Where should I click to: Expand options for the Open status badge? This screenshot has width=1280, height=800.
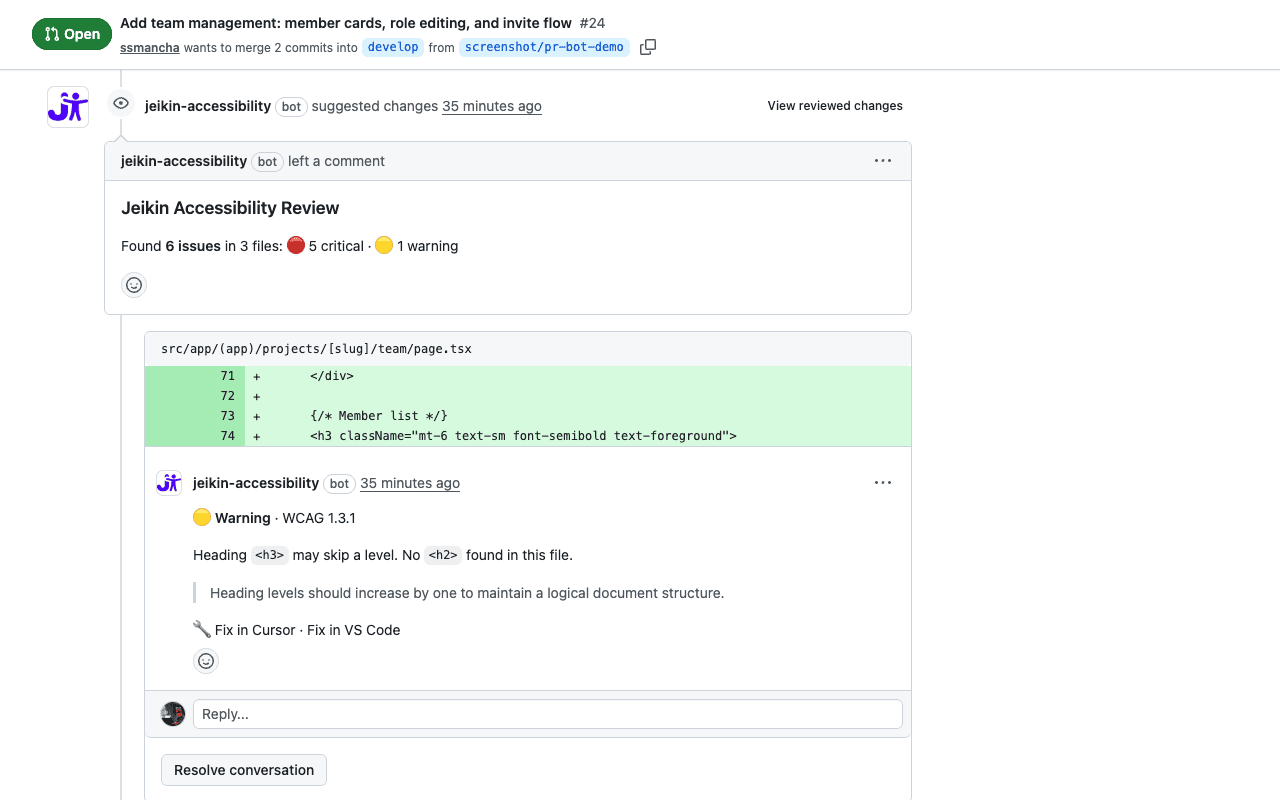click(71, 33)
